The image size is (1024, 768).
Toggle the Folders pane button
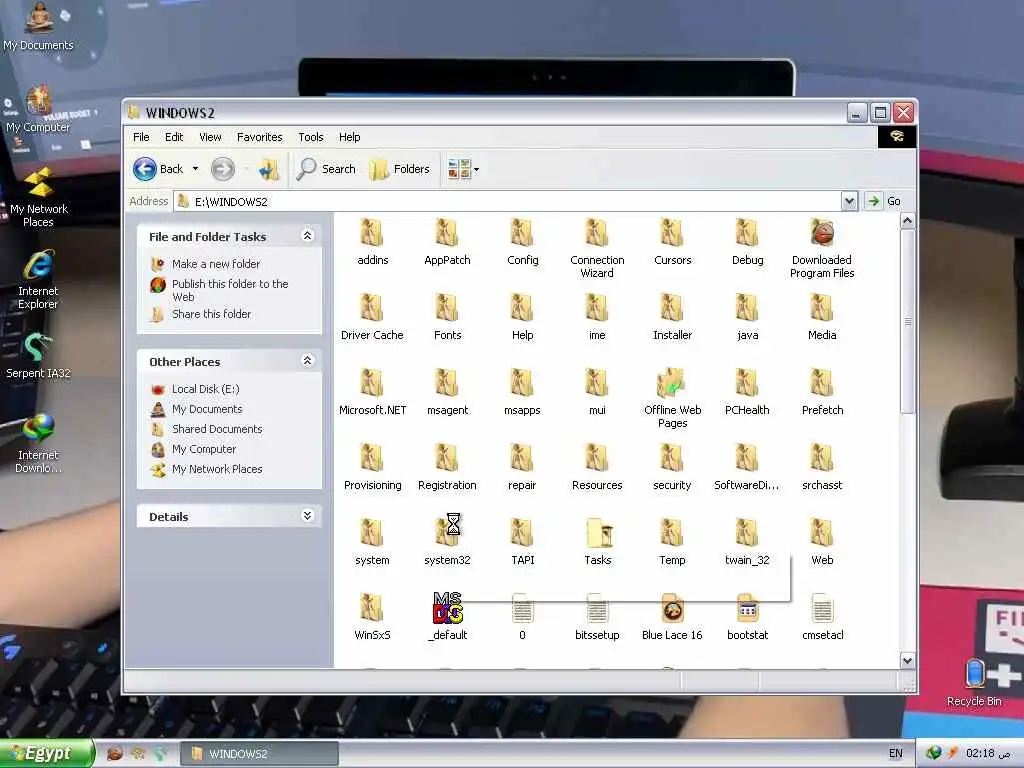click(x=400, y=169)
